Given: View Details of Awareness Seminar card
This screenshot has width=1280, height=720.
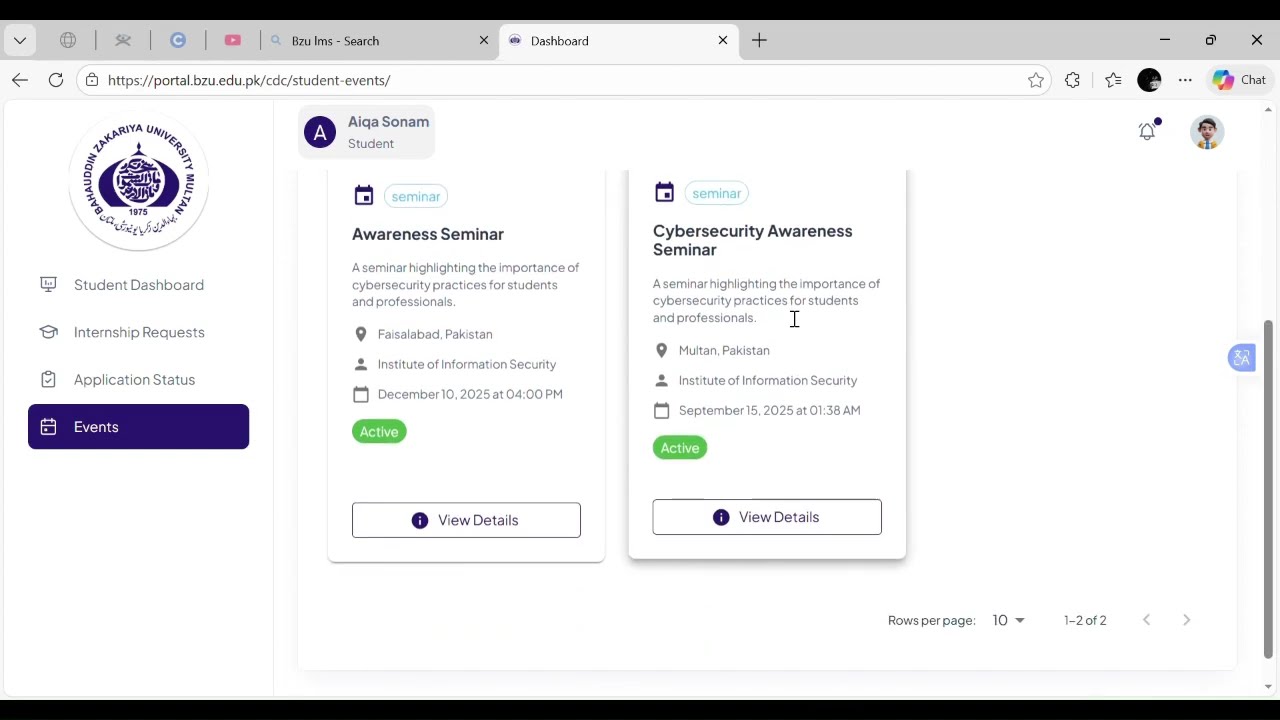Looking at the screenshot, I should click(466, 520).
